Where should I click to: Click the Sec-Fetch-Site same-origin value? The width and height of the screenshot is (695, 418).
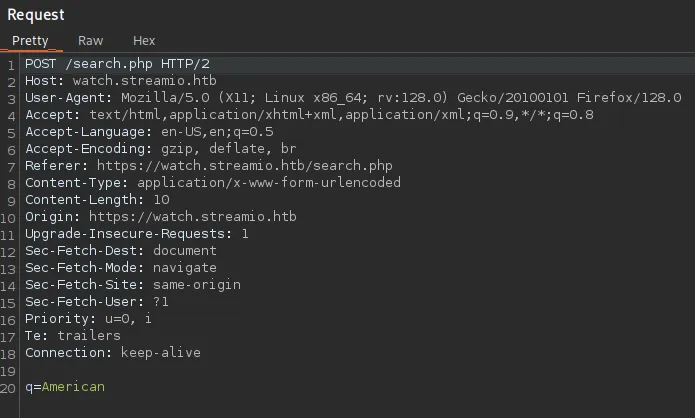pyautogui.click(x=184, y=285)
